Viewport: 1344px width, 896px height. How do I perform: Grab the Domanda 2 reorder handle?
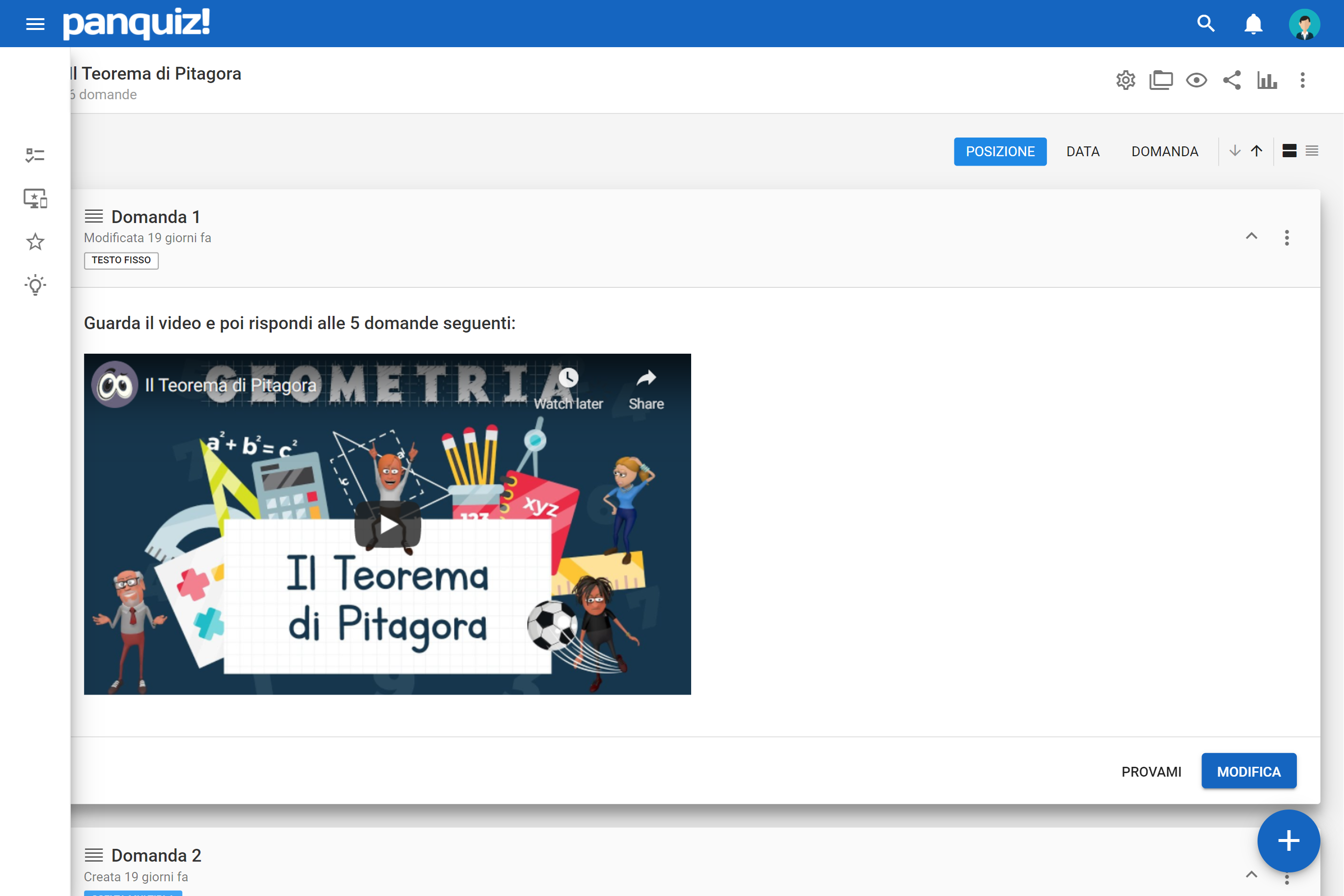pyautogui.click(x=94, y=855)
